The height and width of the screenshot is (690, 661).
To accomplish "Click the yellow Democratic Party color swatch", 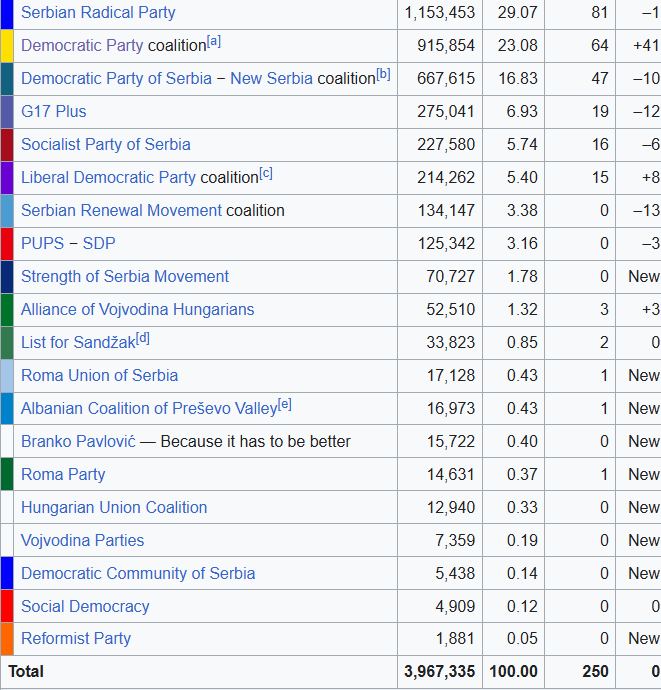I will click(7, 46).
